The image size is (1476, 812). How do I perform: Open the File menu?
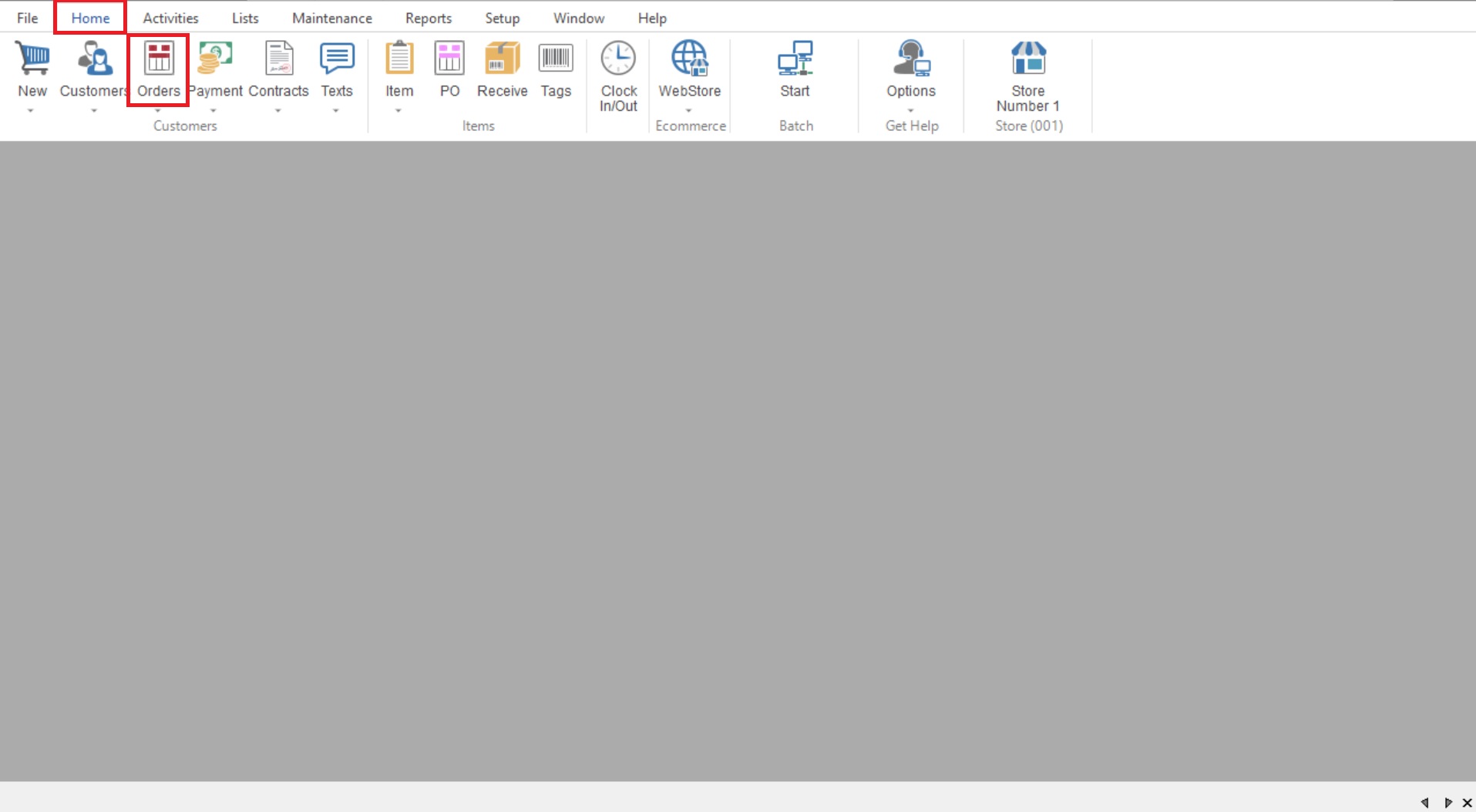point(28,18)
